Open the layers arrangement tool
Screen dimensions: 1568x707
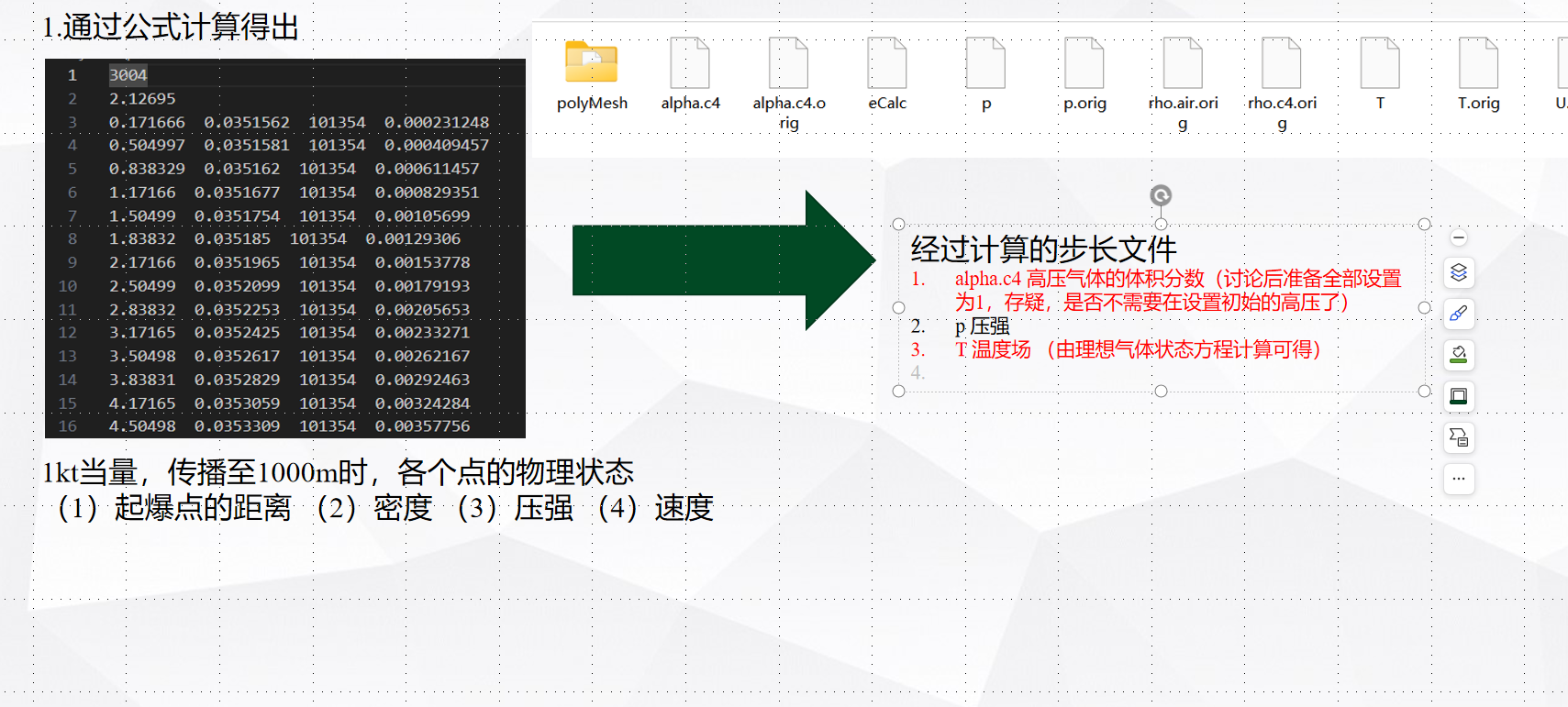coord(1459,273)
